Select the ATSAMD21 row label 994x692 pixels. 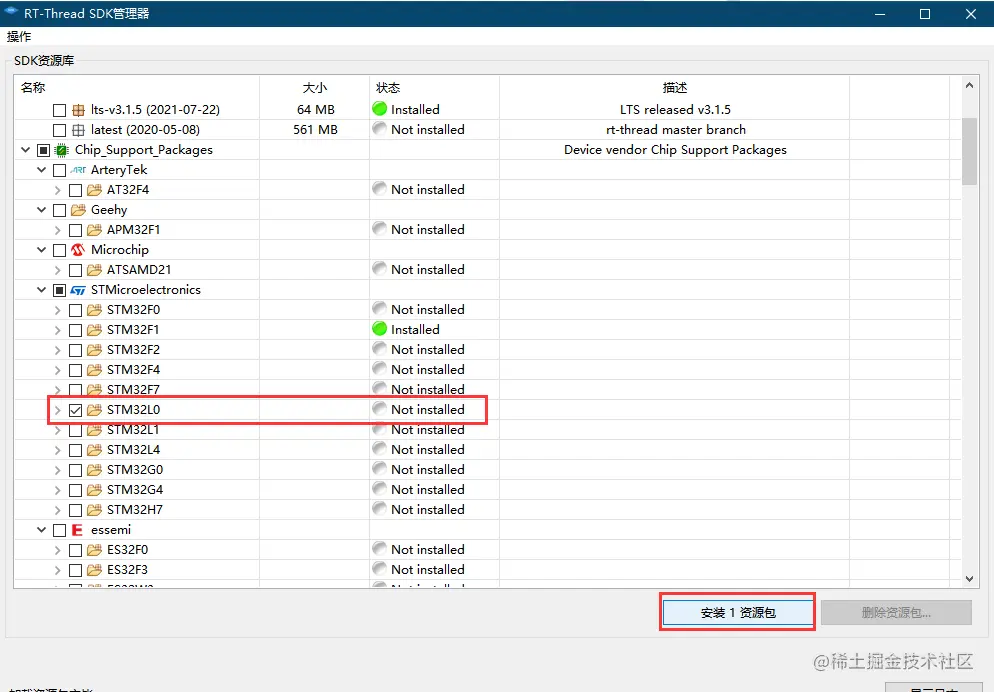pos(139,269)
